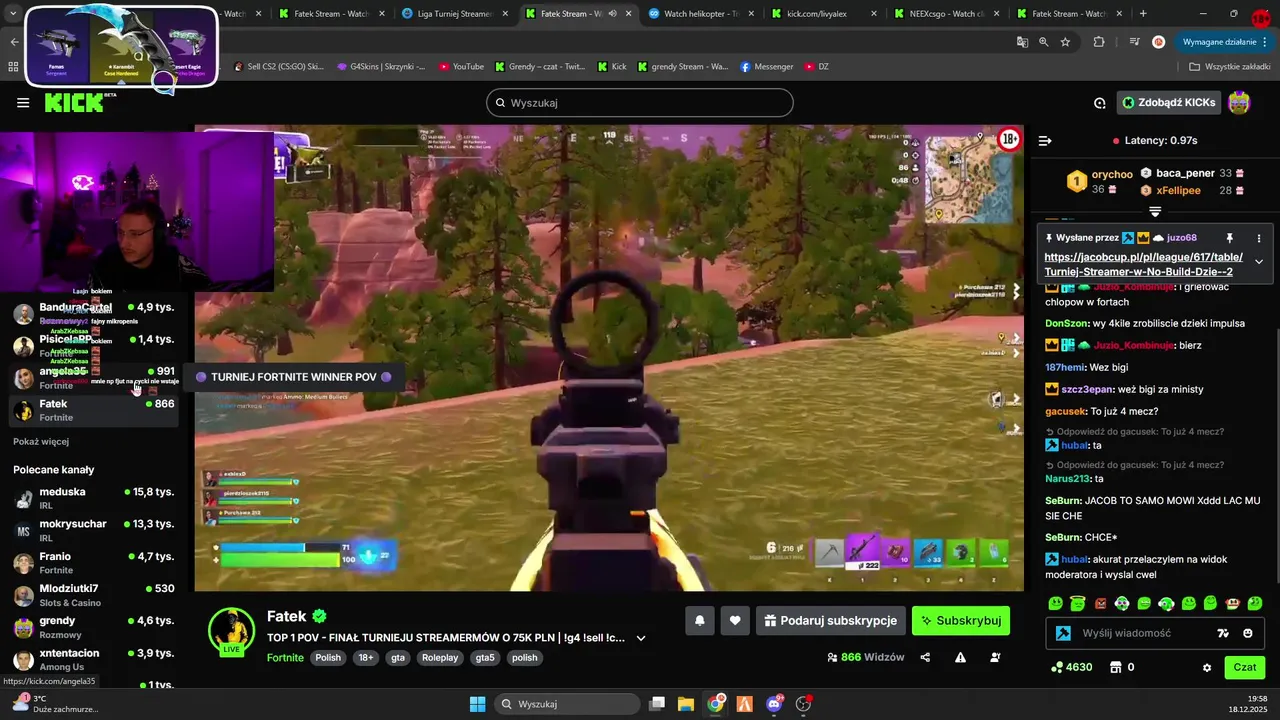Expand the stream title chevron

(641, 638)
